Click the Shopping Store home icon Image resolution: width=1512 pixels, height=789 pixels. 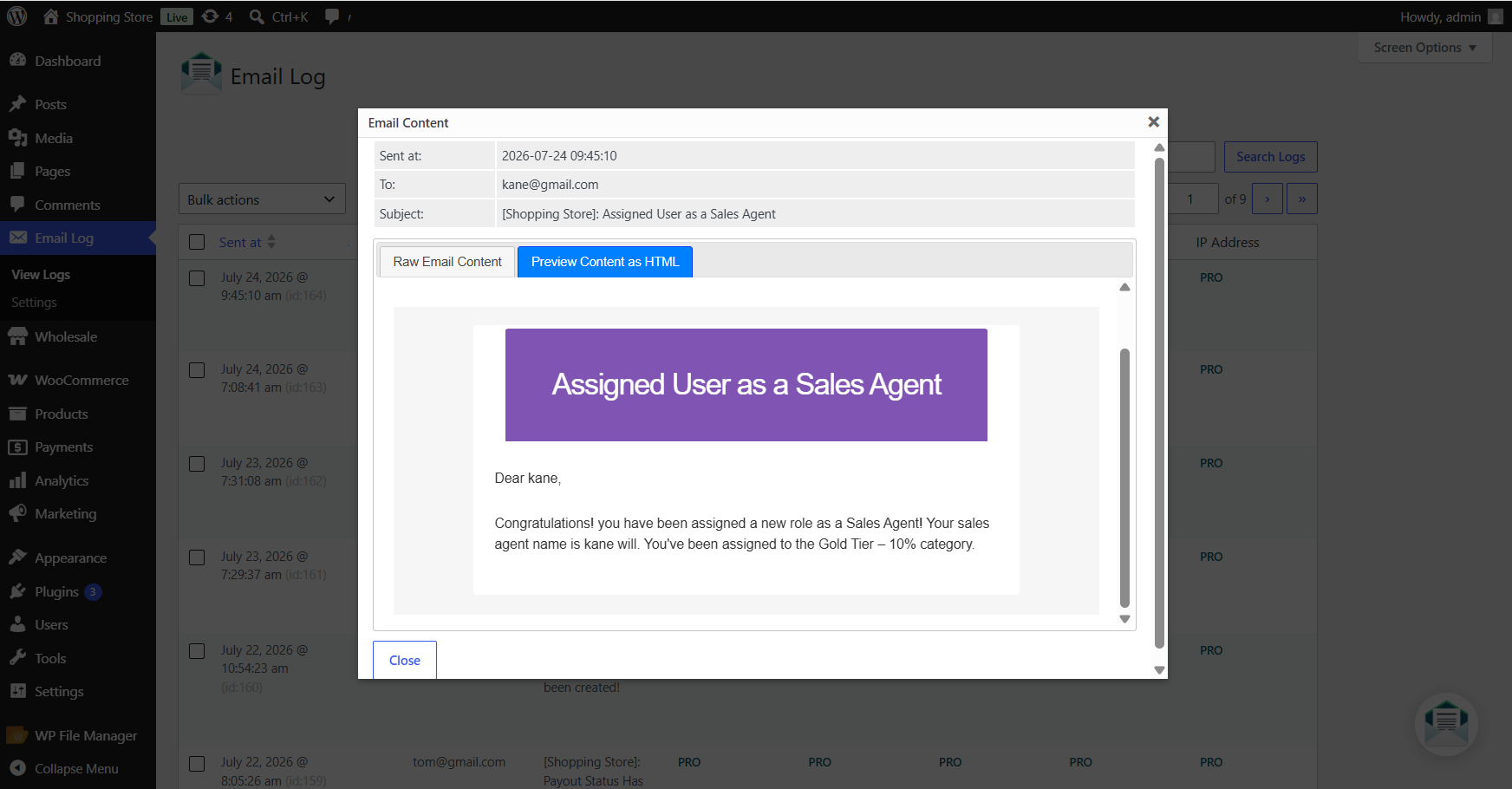coord(51,16)
